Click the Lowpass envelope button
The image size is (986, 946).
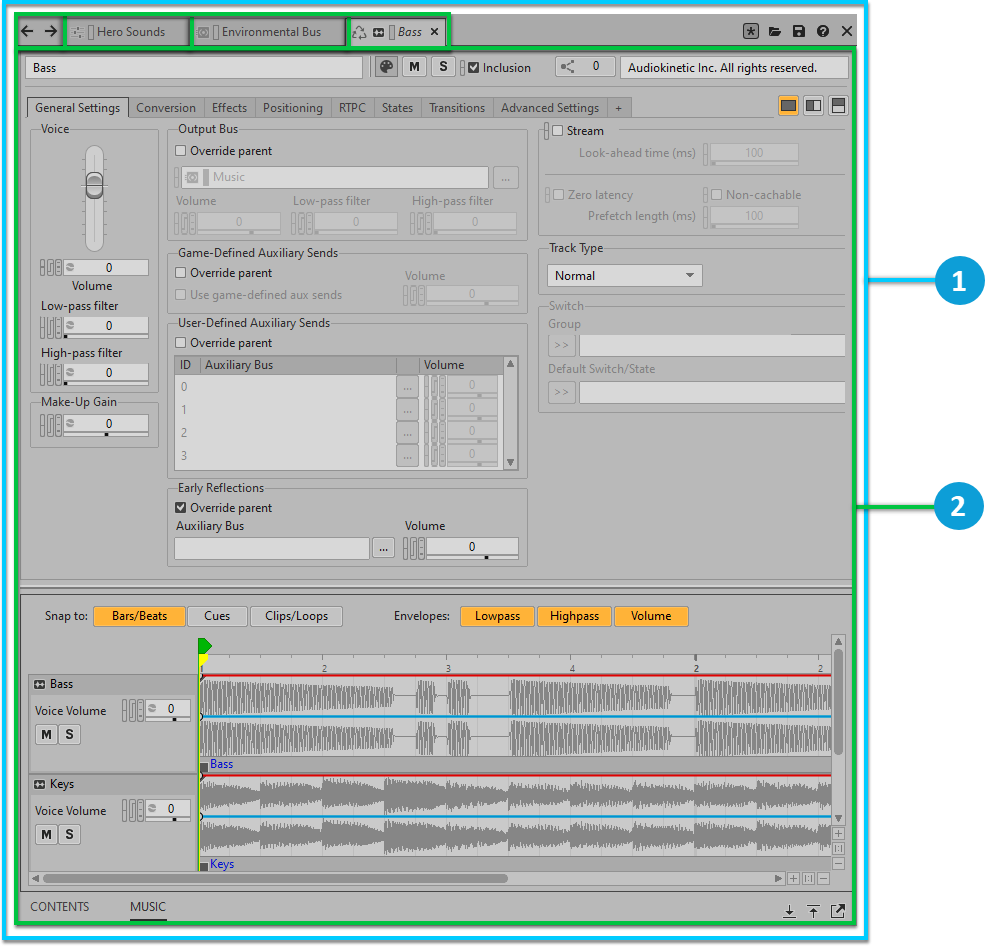click(x=497, y=616)
